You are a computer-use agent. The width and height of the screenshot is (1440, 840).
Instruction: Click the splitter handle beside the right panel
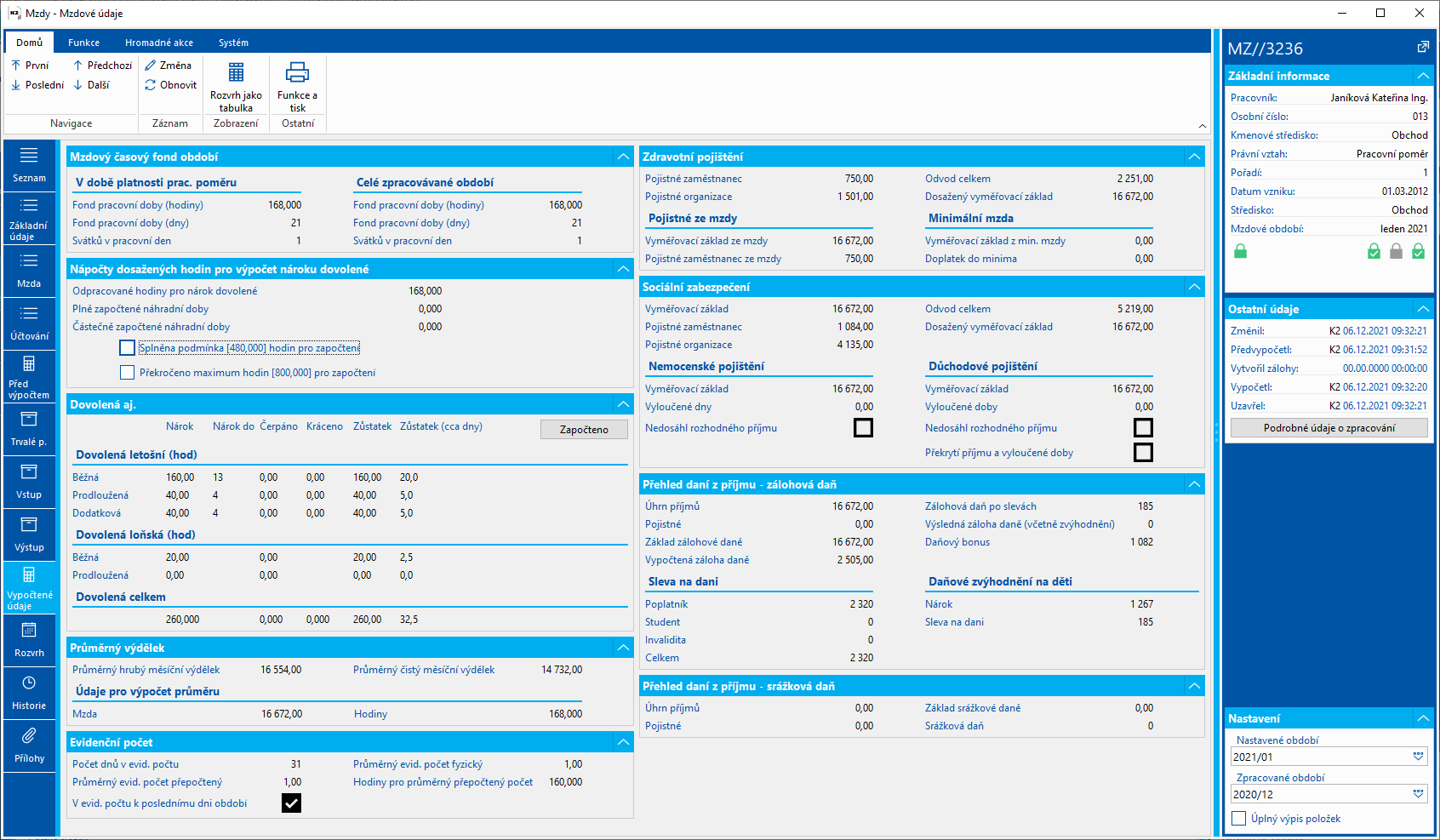click(x=1216, y=432)
